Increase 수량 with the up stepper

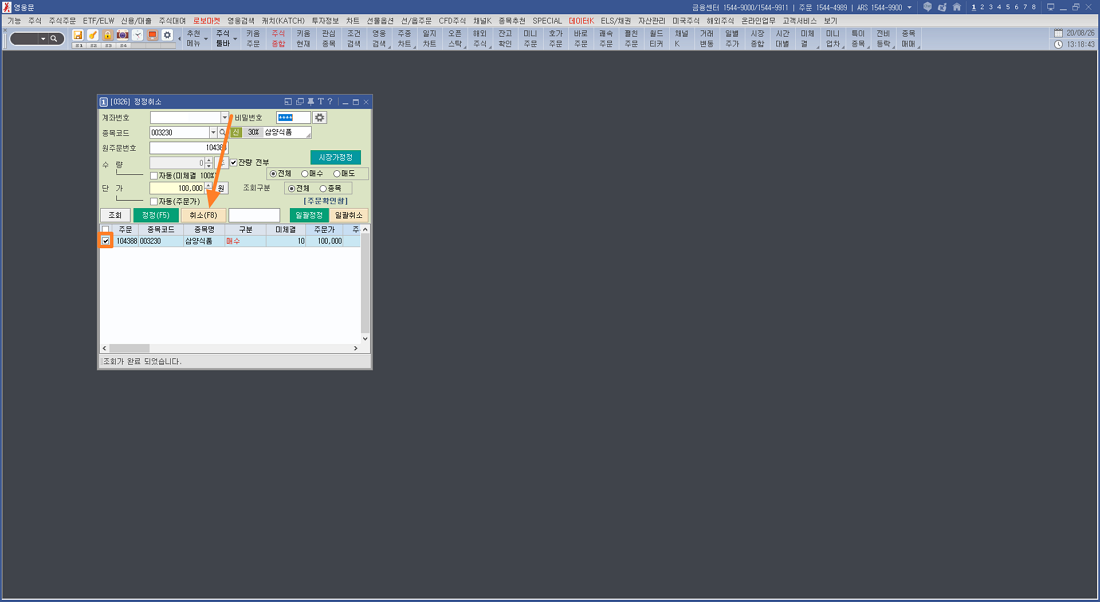[x=208, y=159]
